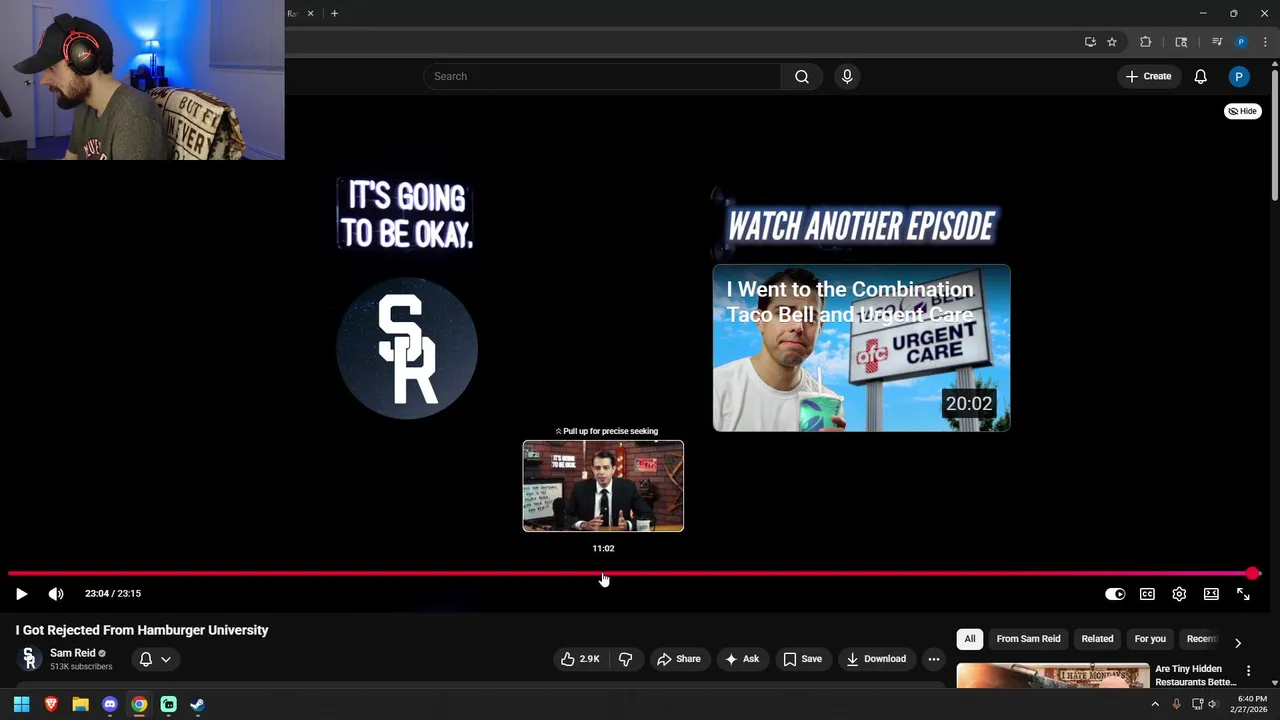The width and height of the screenshot is (1280, 720).
Task: Mute the video volume speaker icon
Action: [56, 594]
